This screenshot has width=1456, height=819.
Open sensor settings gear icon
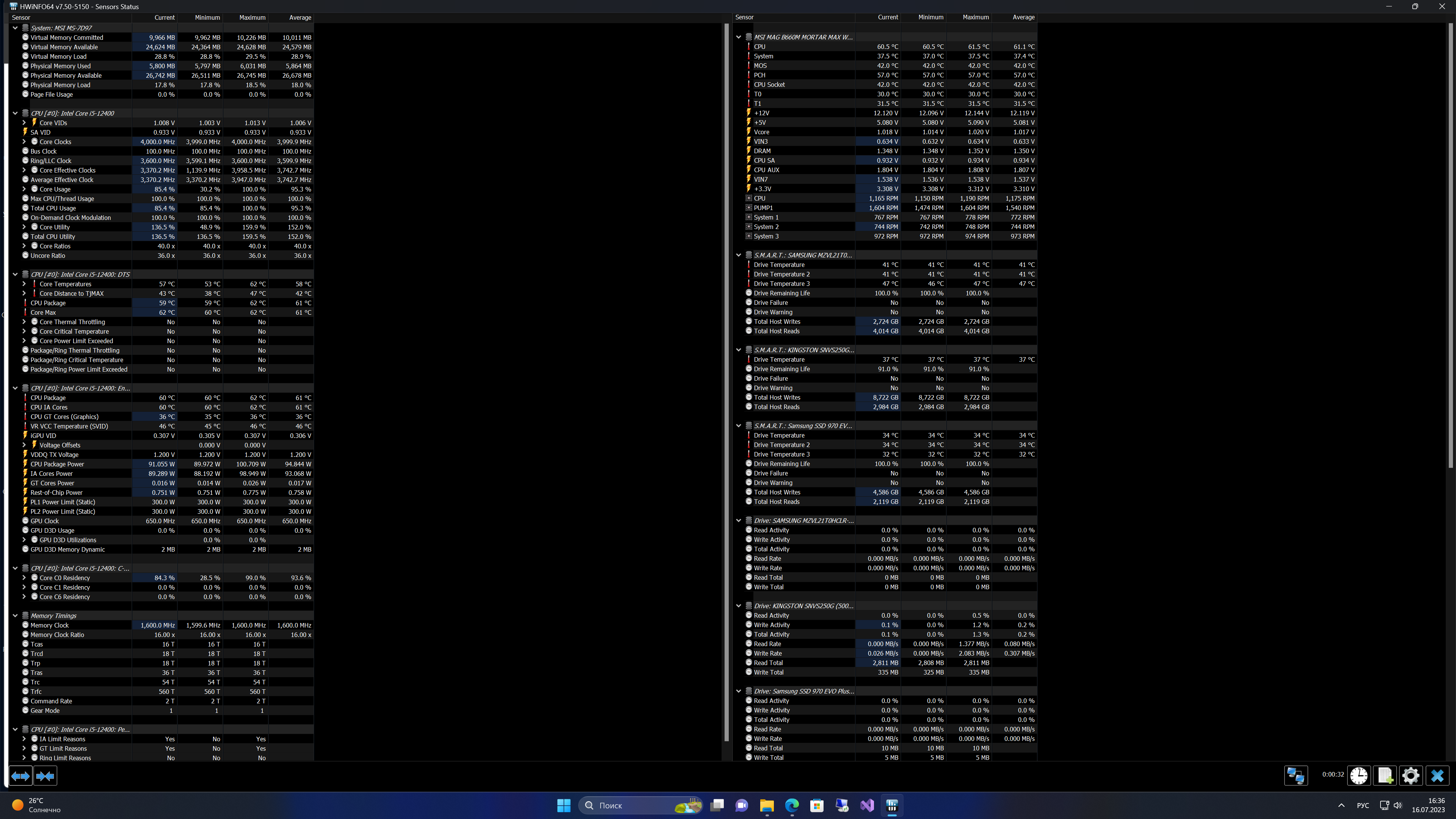pos(1411,775)
